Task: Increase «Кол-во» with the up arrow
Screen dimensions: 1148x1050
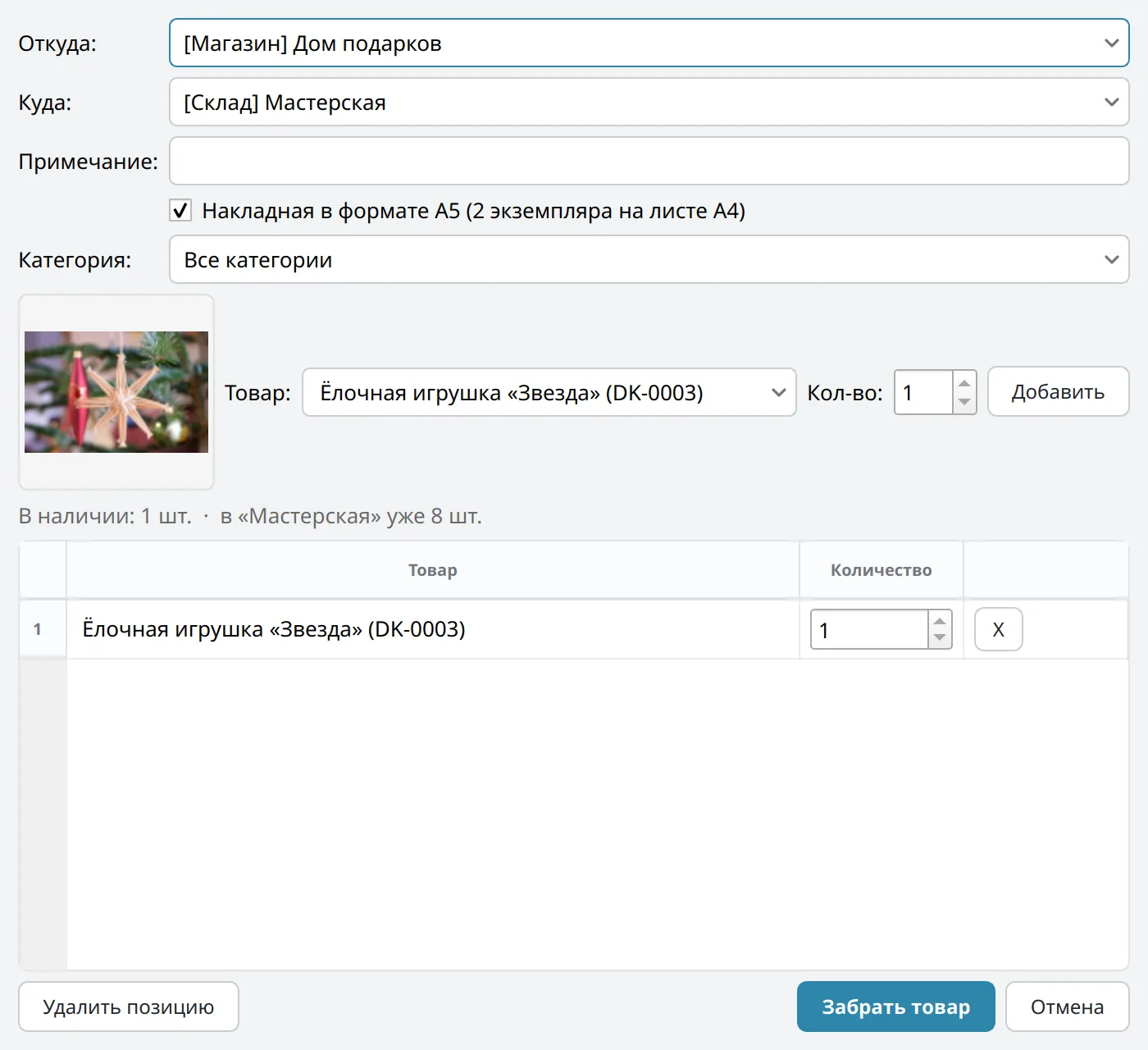Action: click(964, 383)
